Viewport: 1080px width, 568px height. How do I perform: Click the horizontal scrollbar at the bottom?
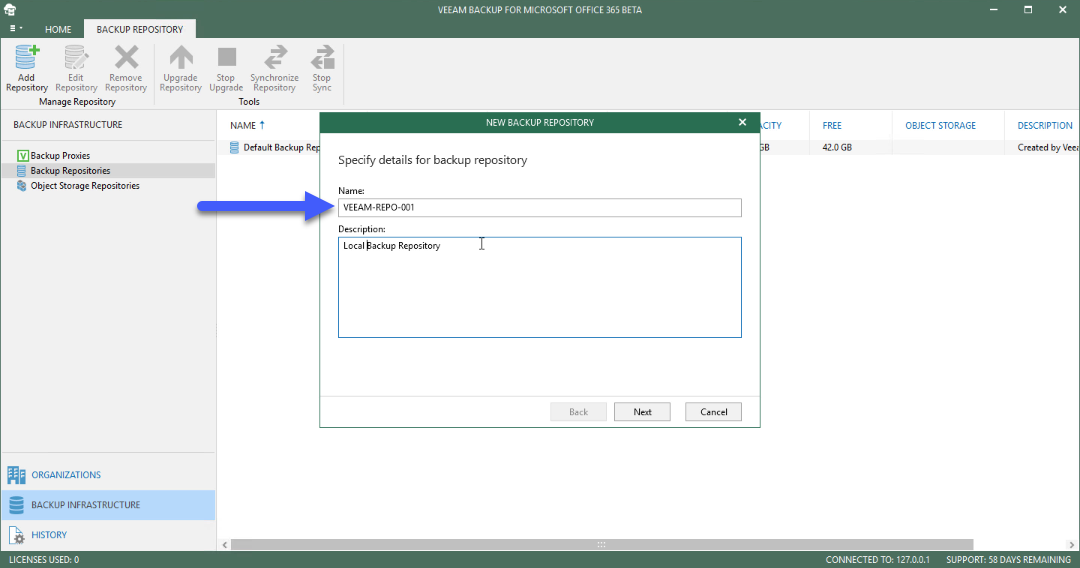click(601, 545)
